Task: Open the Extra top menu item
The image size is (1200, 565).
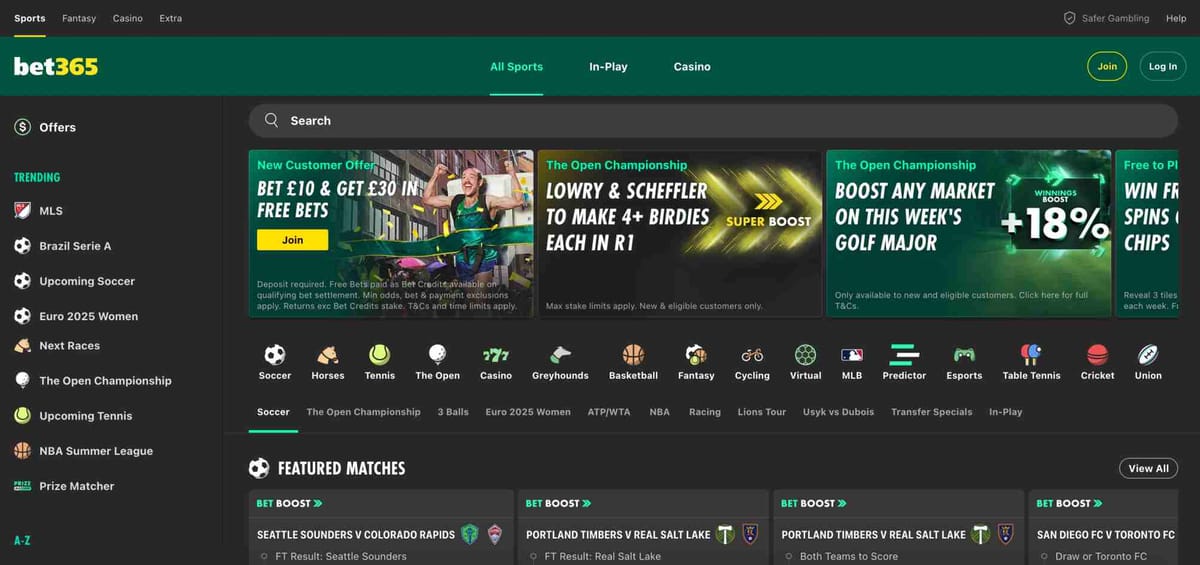Action: [171, 18]
